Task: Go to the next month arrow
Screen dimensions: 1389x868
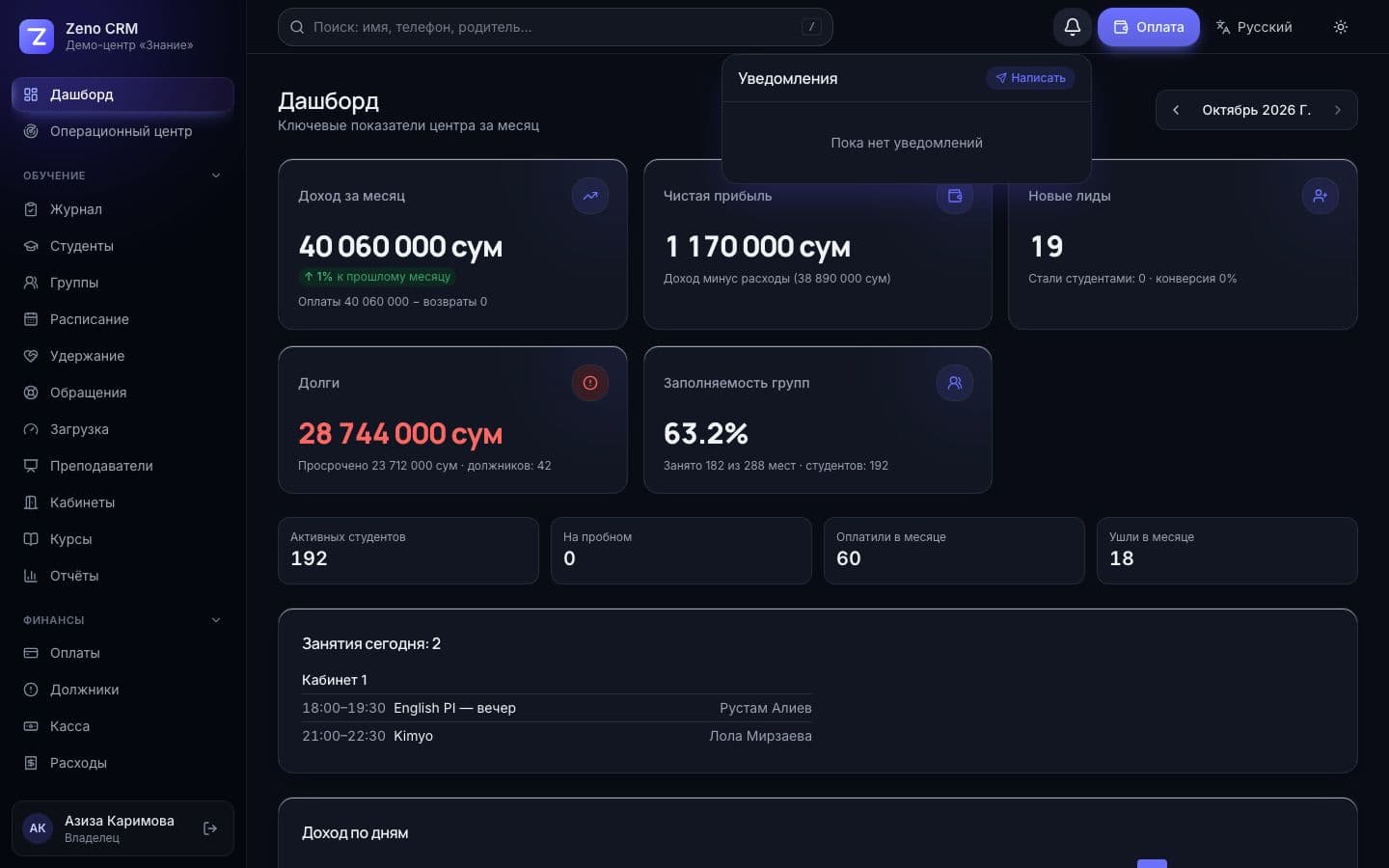Action: (x=1338, y=110)
